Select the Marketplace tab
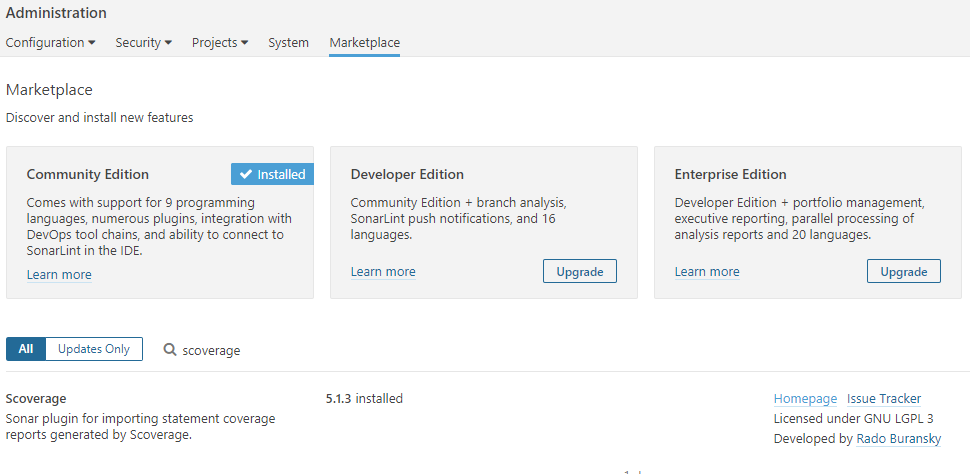This screenshot has width=970, height=474. pos(364,43)
